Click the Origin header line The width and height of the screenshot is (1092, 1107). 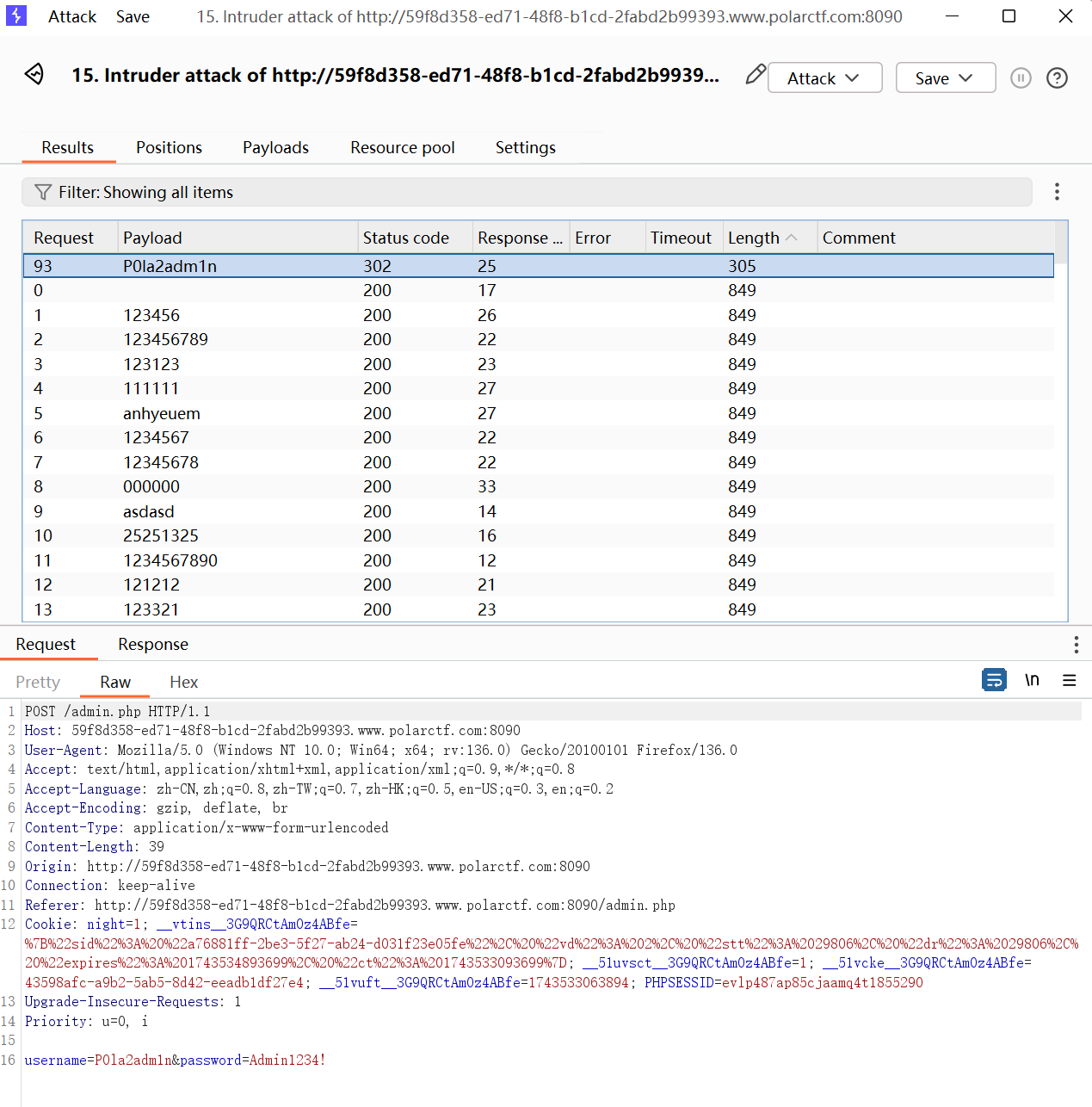(307, 866)
